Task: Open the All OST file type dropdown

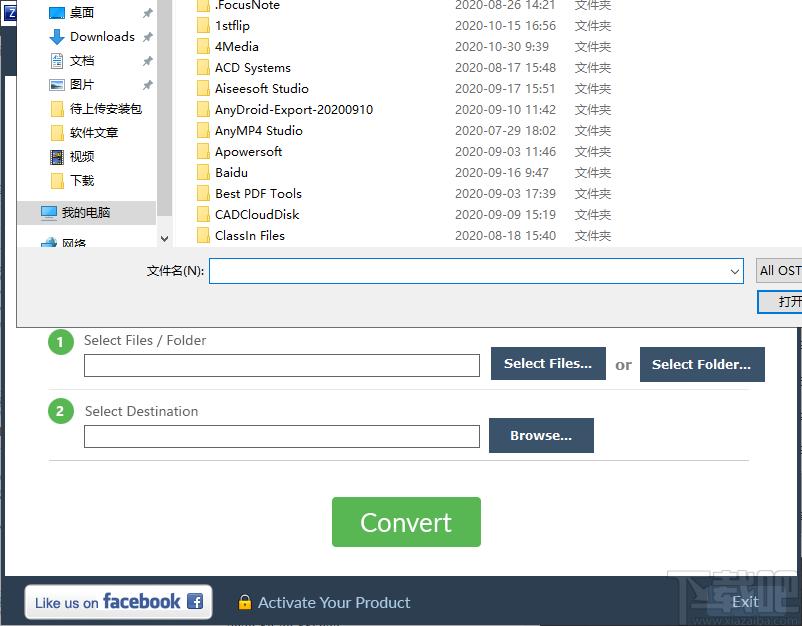Action: [779, 271]
